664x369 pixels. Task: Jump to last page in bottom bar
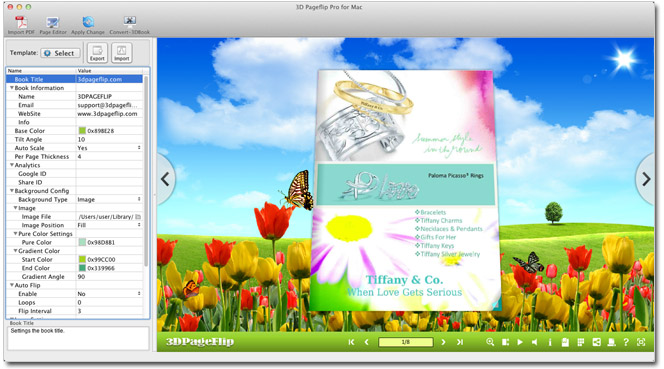coord(460,342)
